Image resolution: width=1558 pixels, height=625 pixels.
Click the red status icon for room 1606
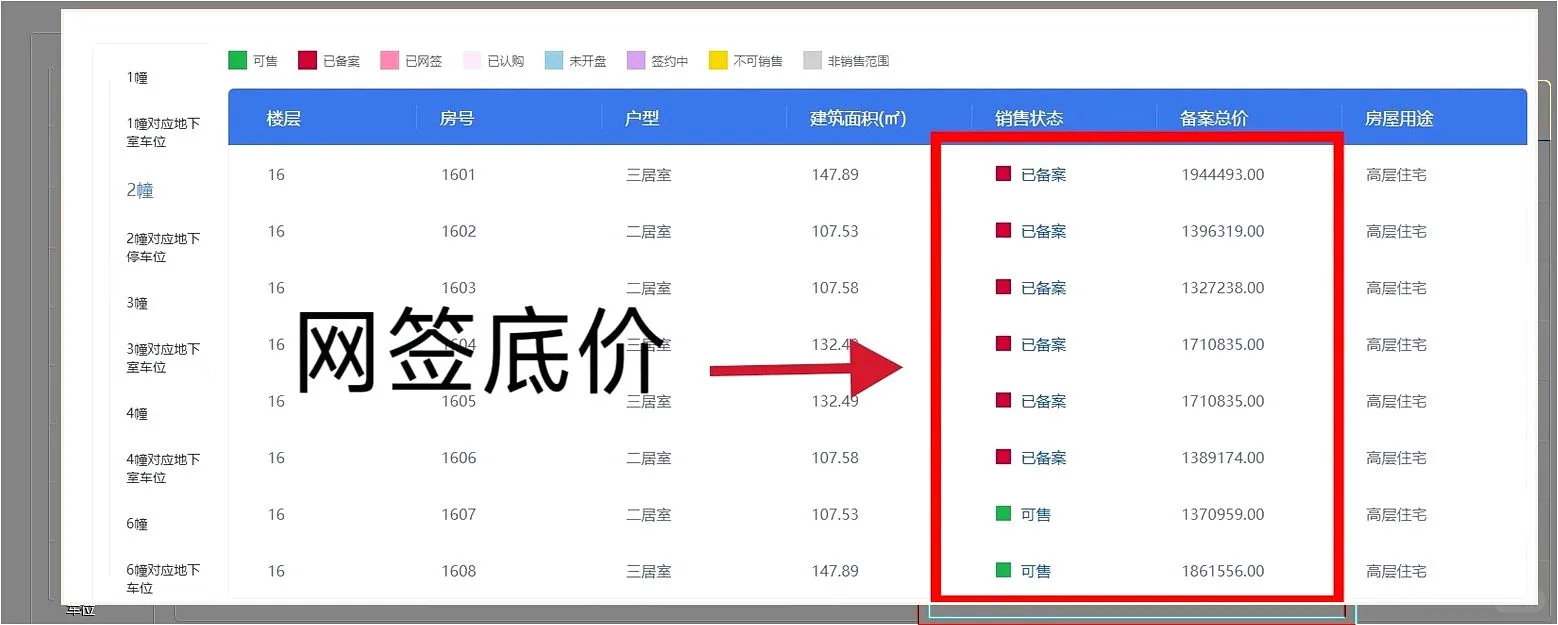tap(1003, 457)
